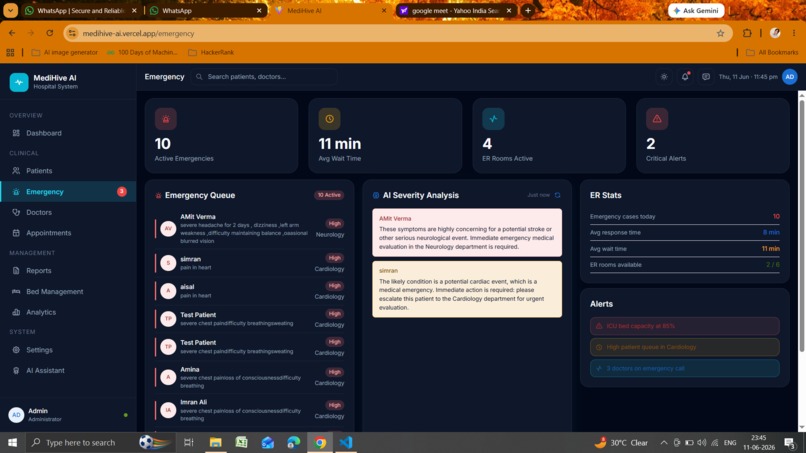Open simran severity analysis card
806x453 pixels.
[467, 289]
